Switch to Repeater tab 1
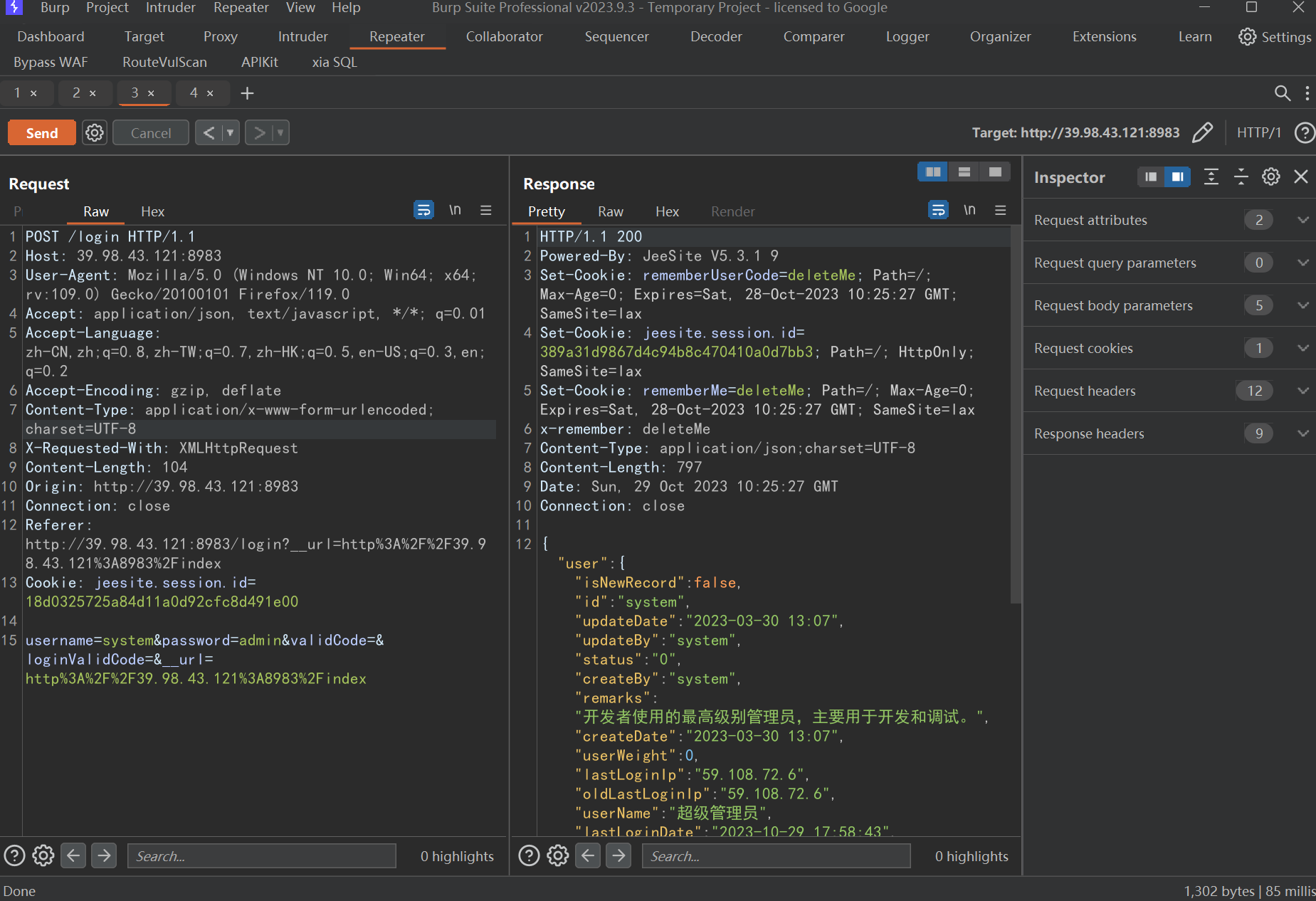The image size is (1316, 901). 18,93
